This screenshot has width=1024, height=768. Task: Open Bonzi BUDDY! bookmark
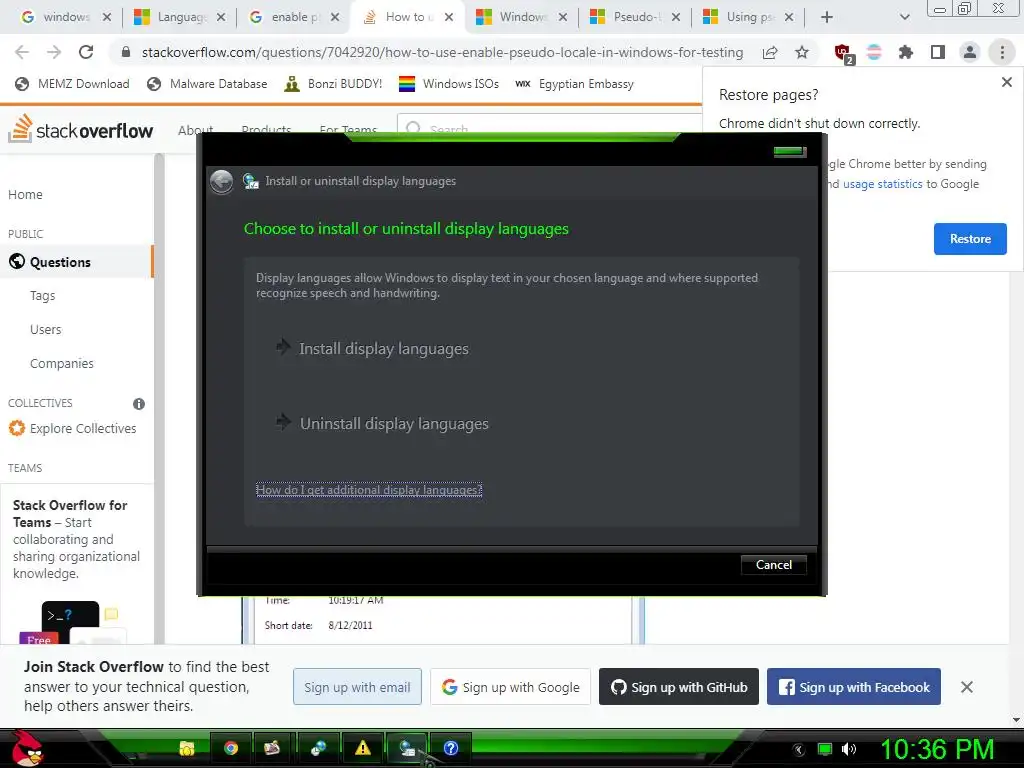coord(333,84)
